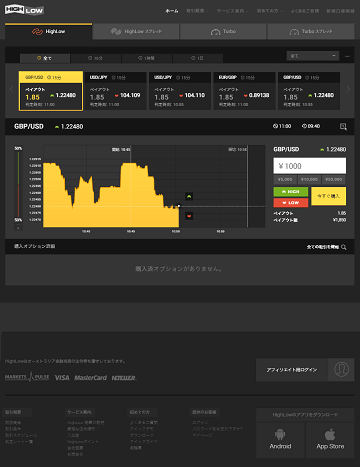Select the HighLow trading mode tab

(x=49, y=31)
